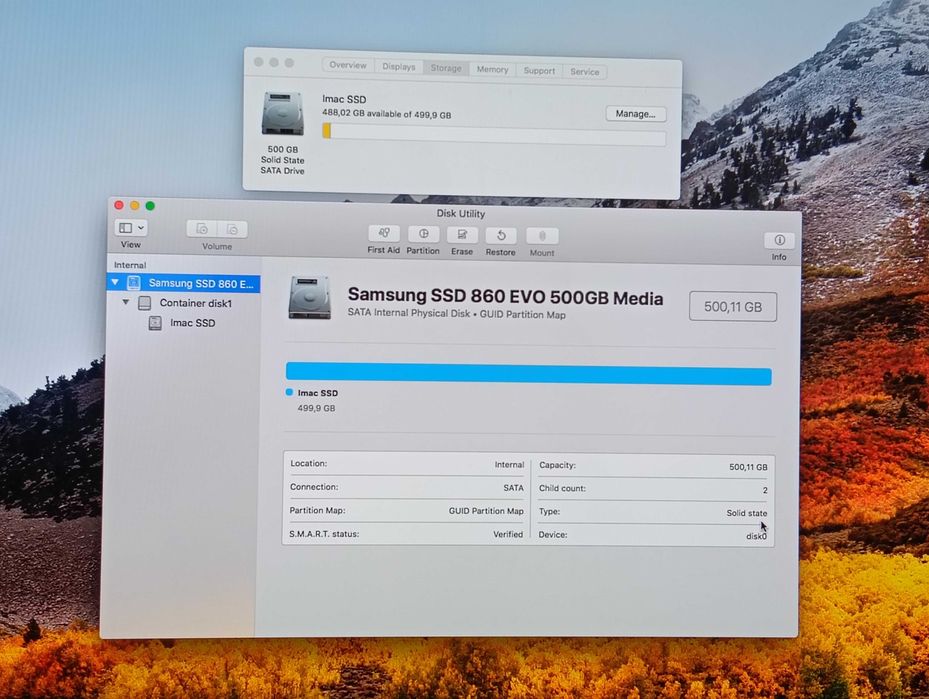Screen dimensions: 929x699
Task: Open the View sidebar dropdown
Action: tap(131, 227)
